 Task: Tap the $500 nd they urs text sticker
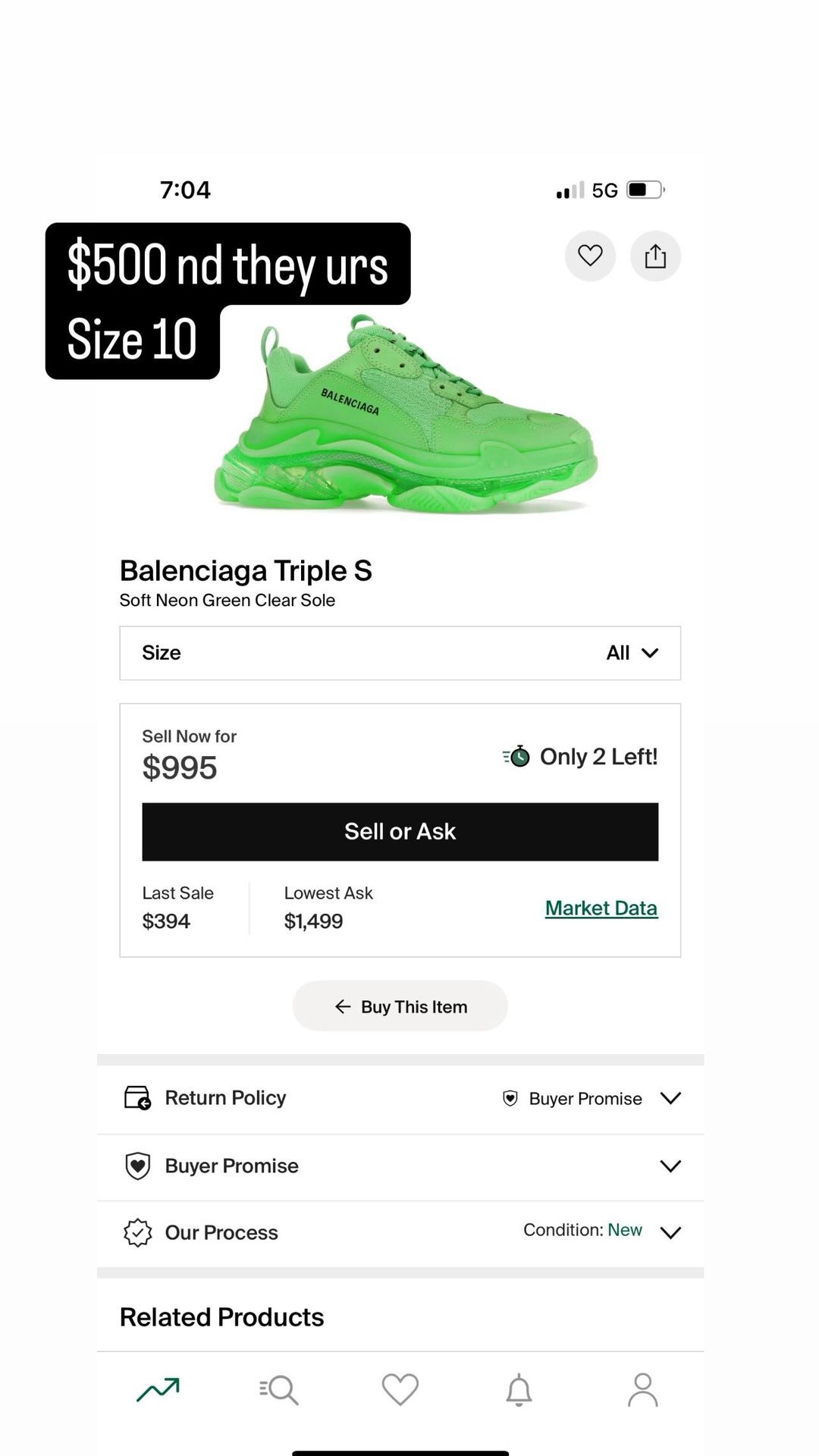point(227,265)
